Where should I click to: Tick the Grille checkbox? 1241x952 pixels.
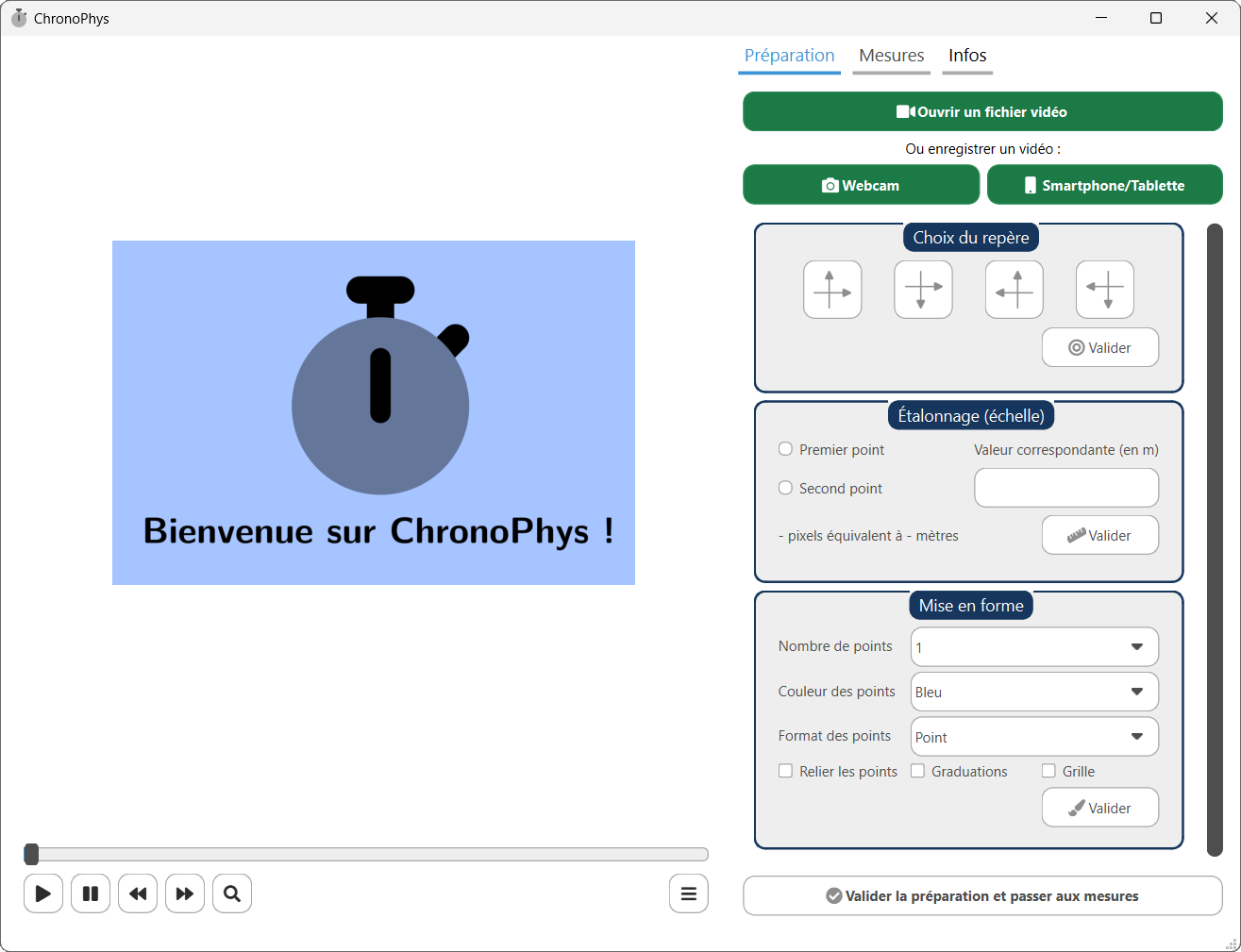coord(1048,771)
